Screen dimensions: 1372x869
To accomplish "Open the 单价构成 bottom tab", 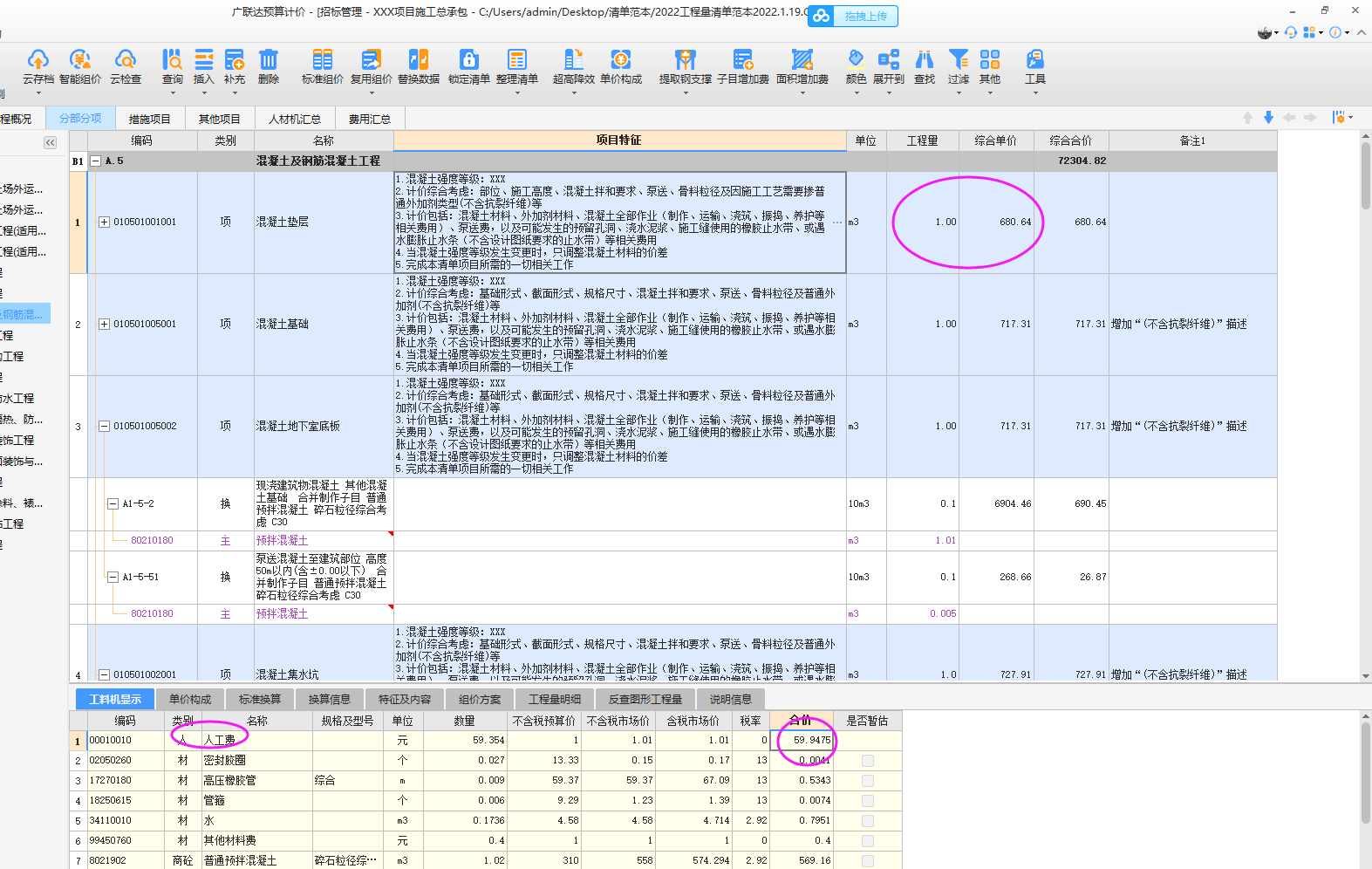I will tap(190, 699).
